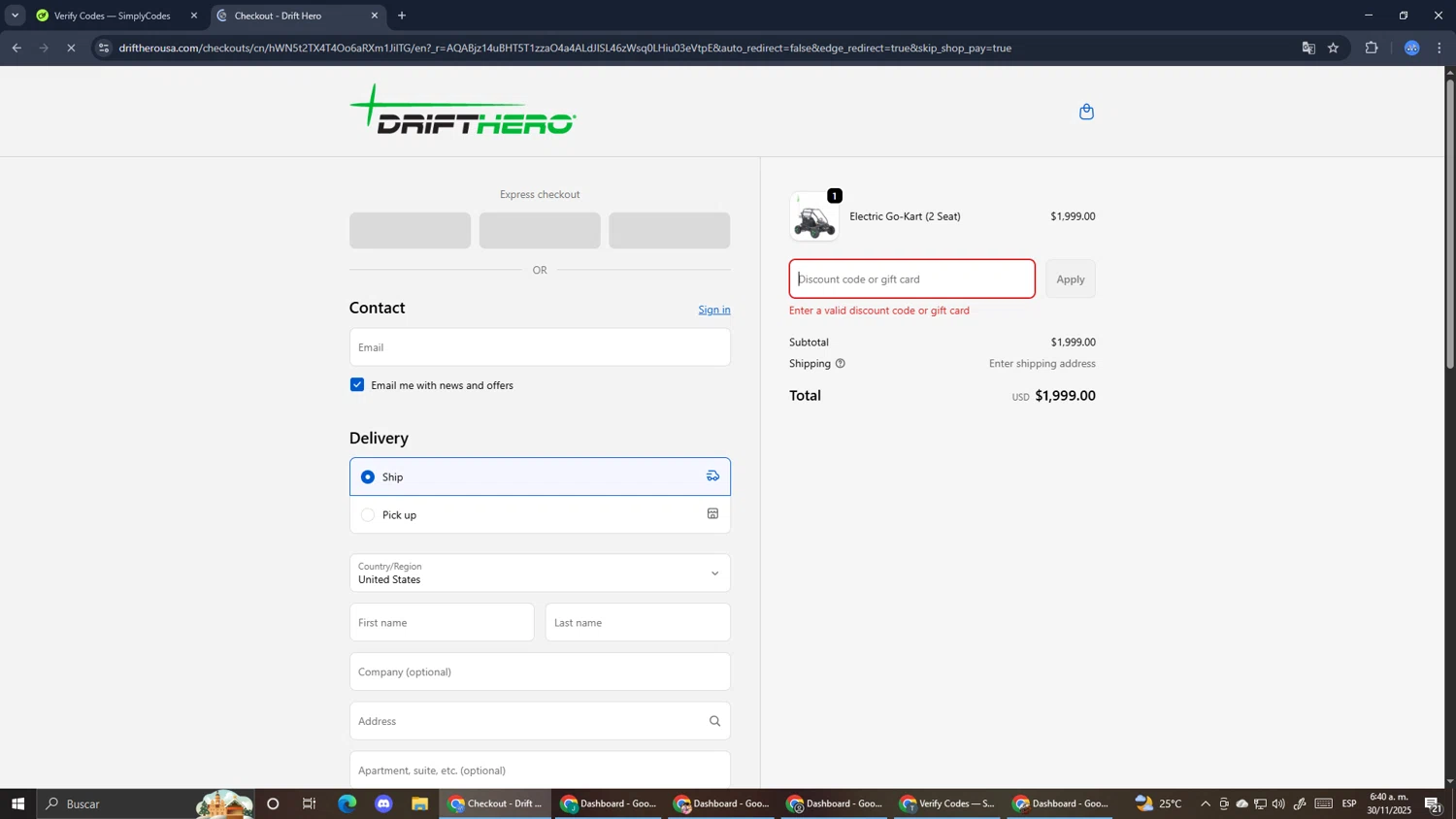Open Discord from taskbar
The width and height of the screenshot is (1456, 819).
[383, 803]
